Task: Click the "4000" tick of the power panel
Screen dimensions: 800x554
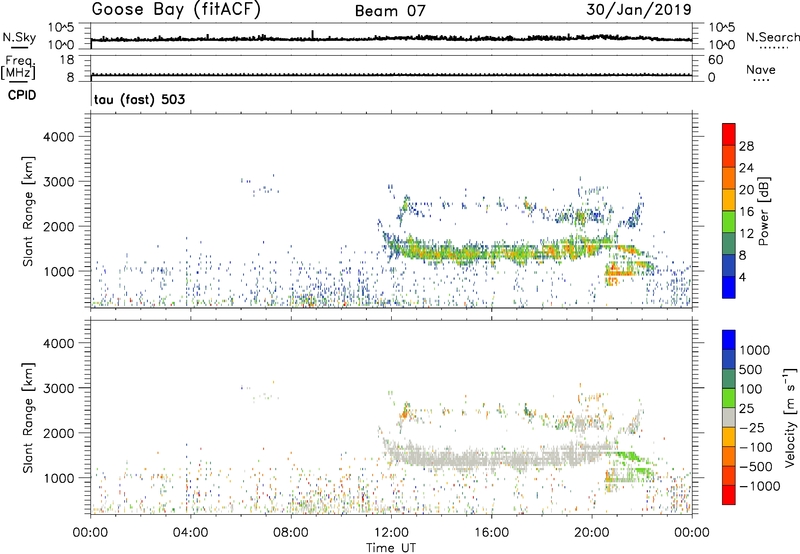Action: coord(59,137)
